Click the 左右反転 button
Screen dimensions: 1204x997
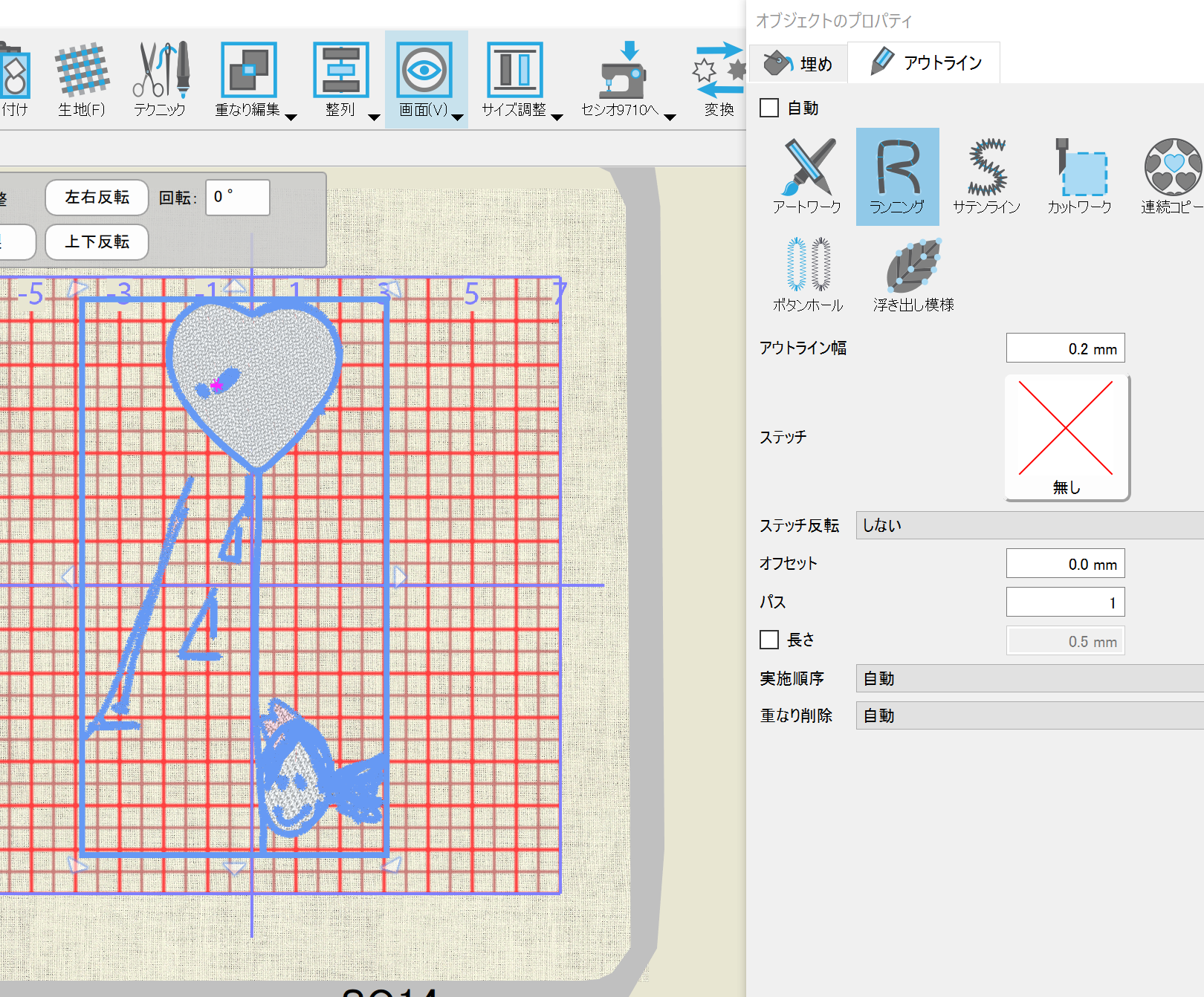tap(97, 198)
